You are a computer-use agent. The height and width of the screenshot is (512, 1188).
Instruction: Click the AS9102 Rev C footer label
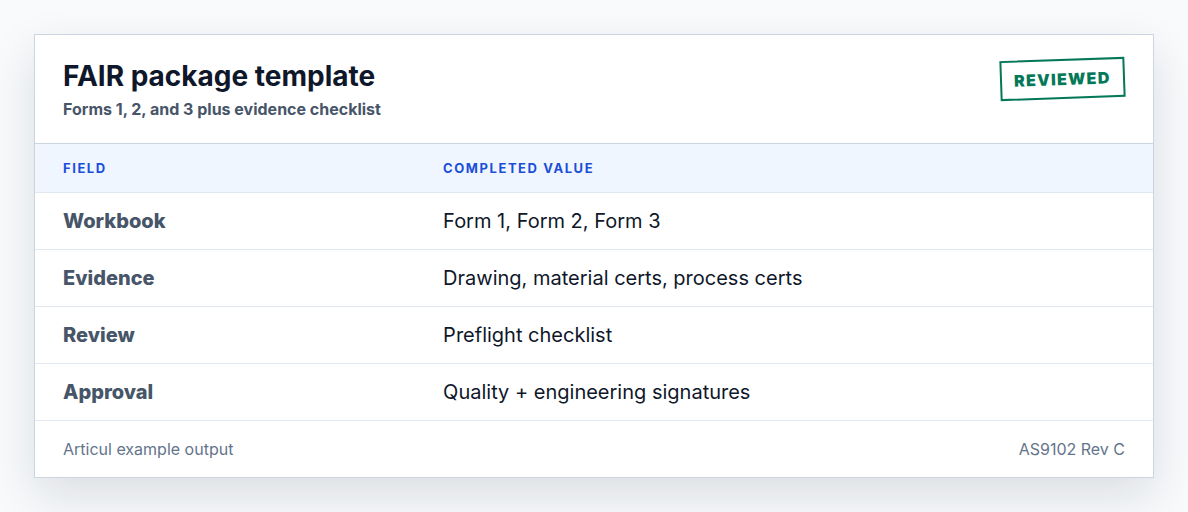tap(1072, 449)
